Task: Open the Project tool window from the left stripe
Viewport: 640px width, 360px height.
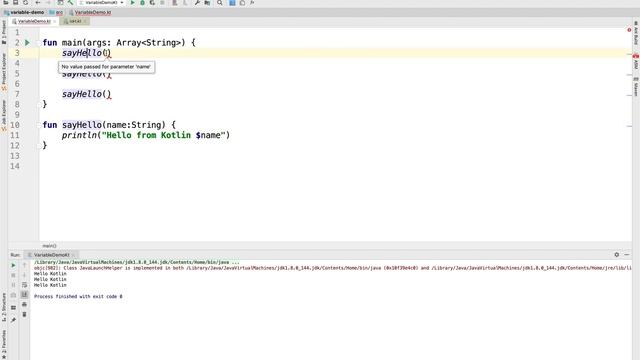Action: (x=4, y=33)
